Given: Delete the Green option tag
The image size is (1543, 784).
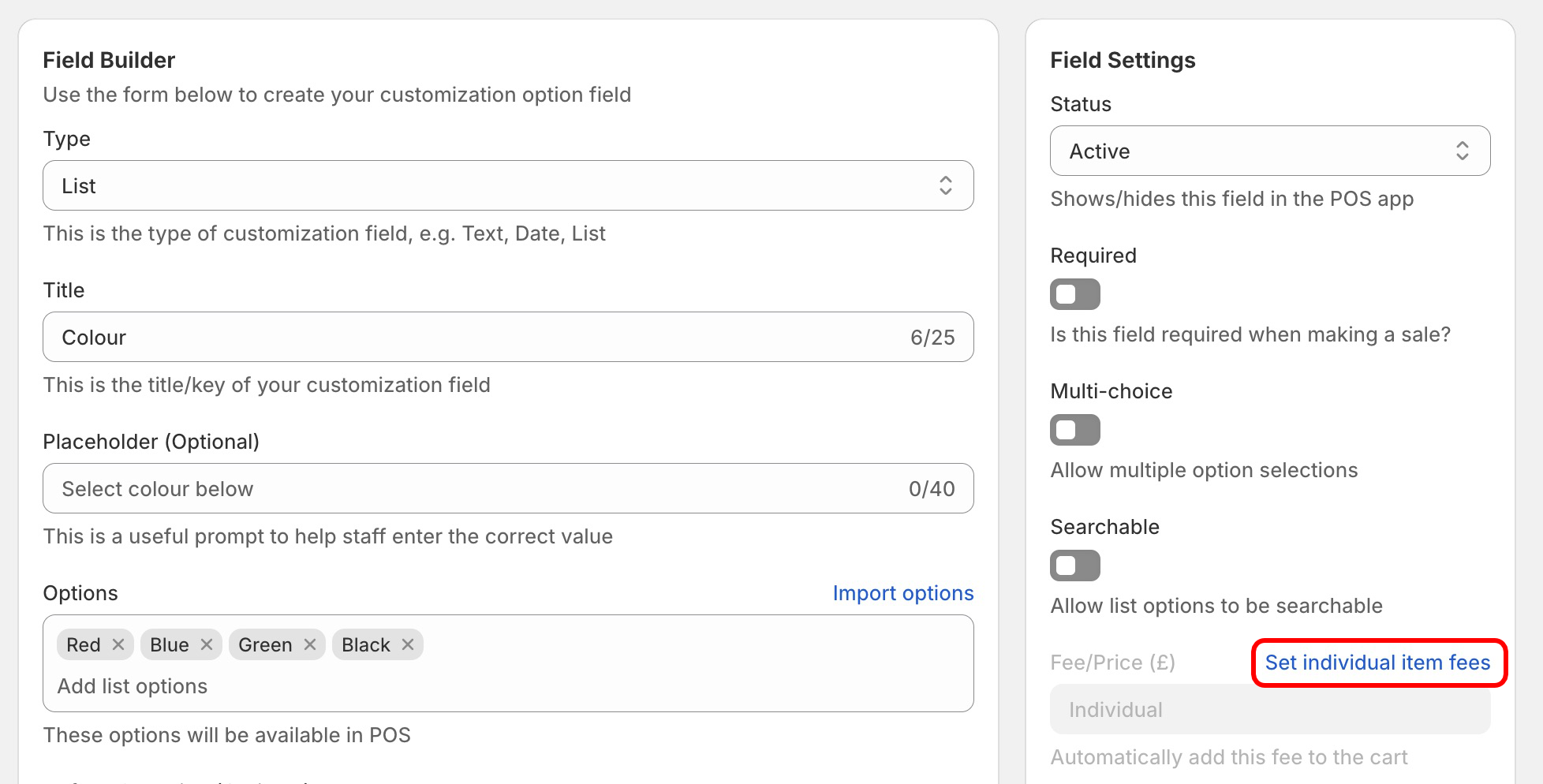Looking at the screenshot, I should point(310,644).
